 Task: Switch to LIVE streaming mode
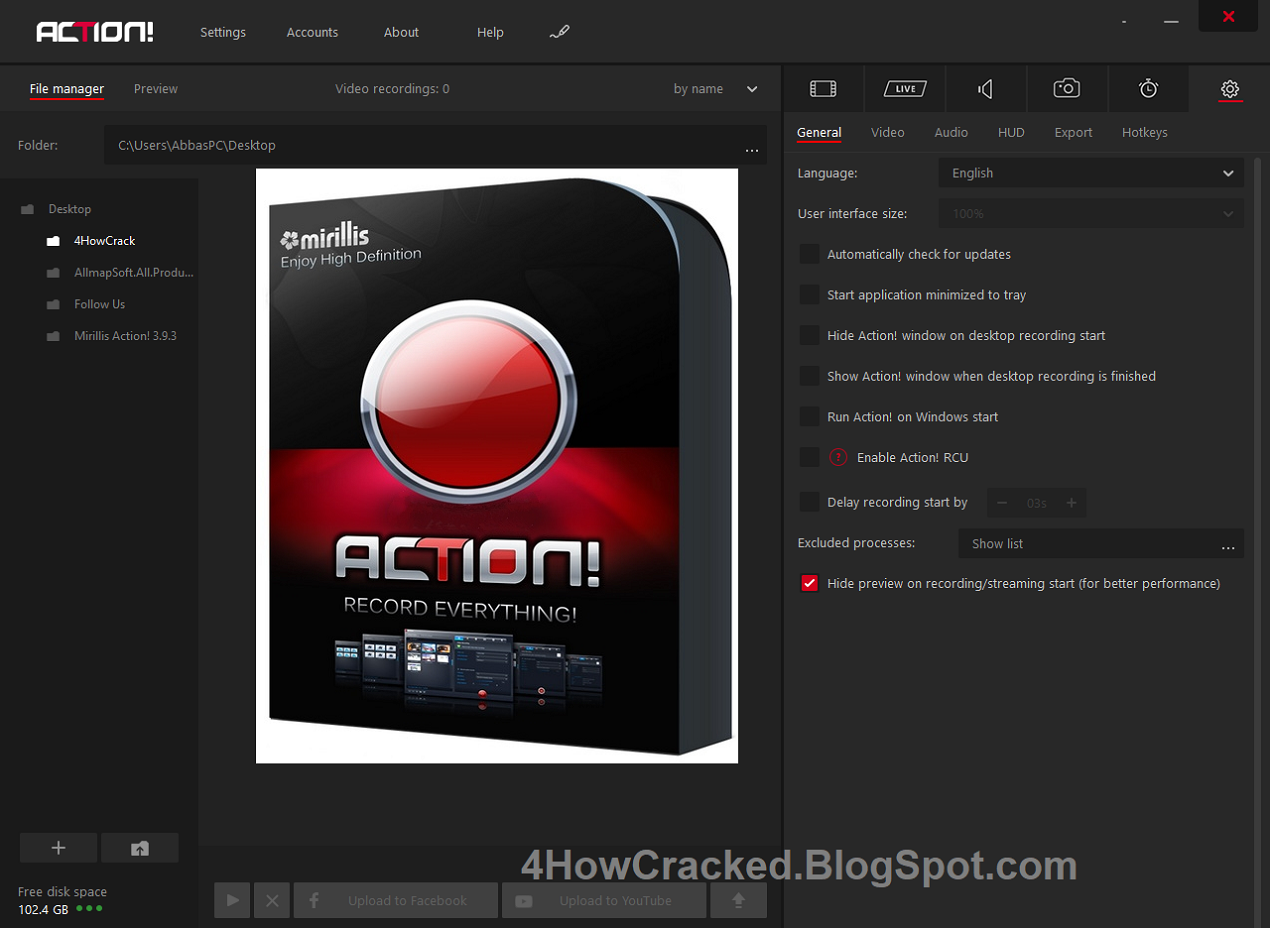[x=905, y=89]
